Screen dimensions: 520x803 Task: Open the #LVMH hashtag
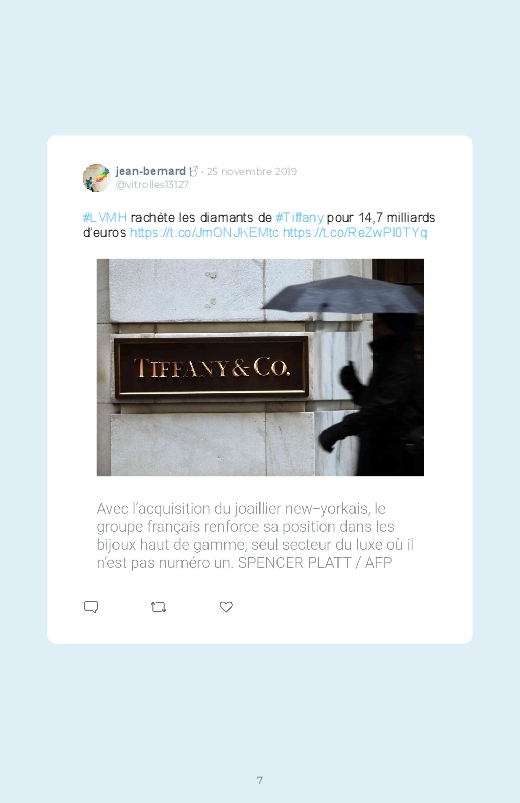[x=105, y=218]
